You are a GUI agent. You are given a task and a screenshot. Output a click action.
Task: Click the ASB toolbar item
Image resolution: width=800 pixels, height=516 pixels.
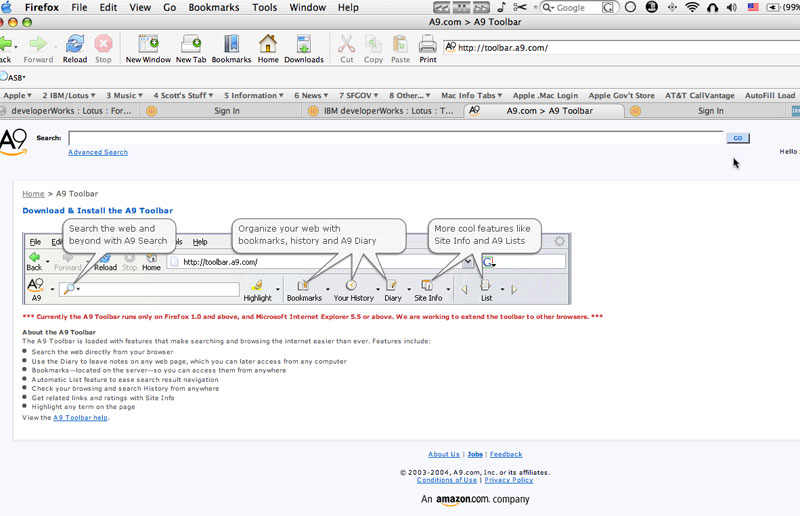[12, 77]
